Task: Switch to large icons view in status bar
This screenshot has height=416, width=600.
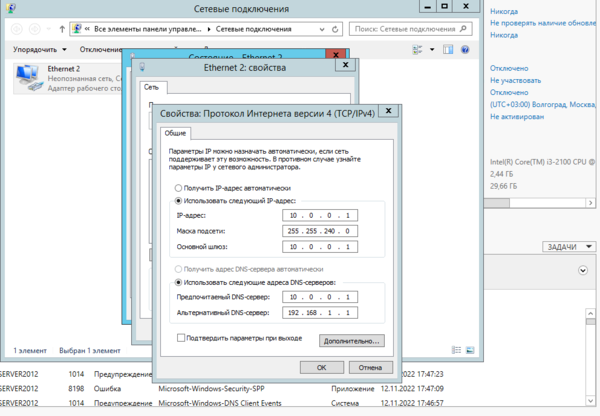Action: pos(470,350)
